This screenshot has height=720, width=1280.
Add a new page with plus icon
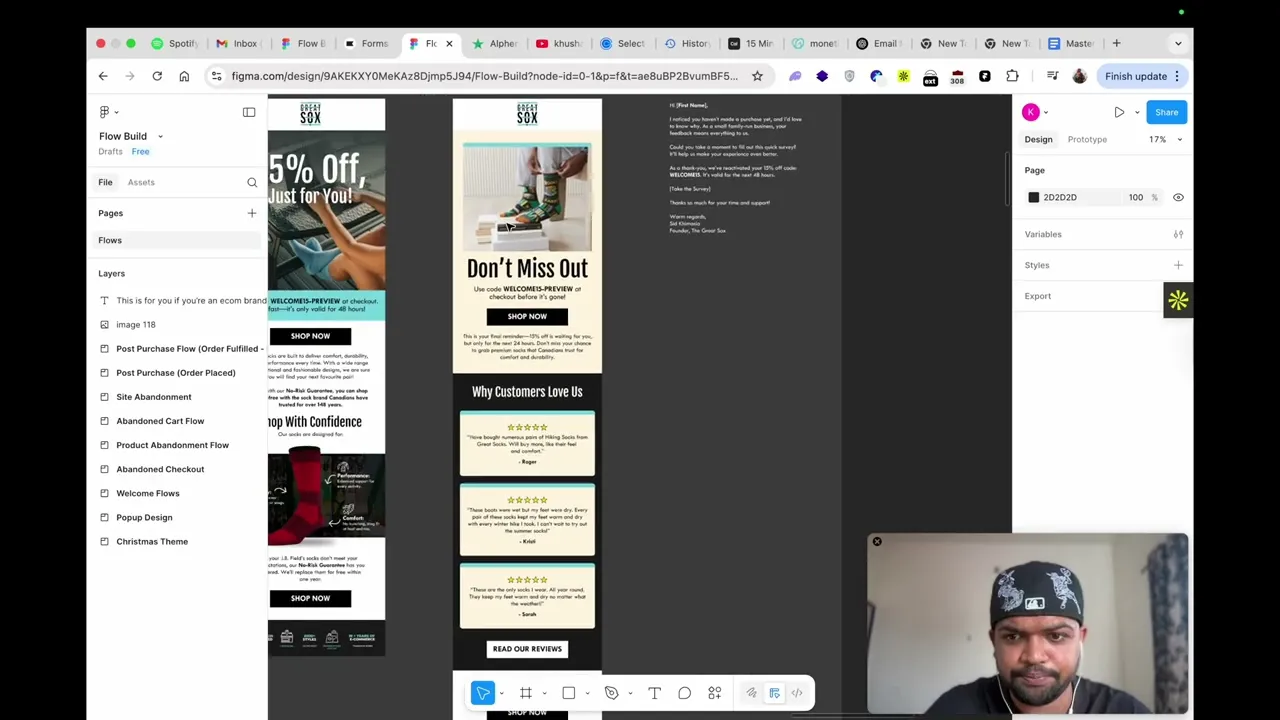tap(252, 213)
